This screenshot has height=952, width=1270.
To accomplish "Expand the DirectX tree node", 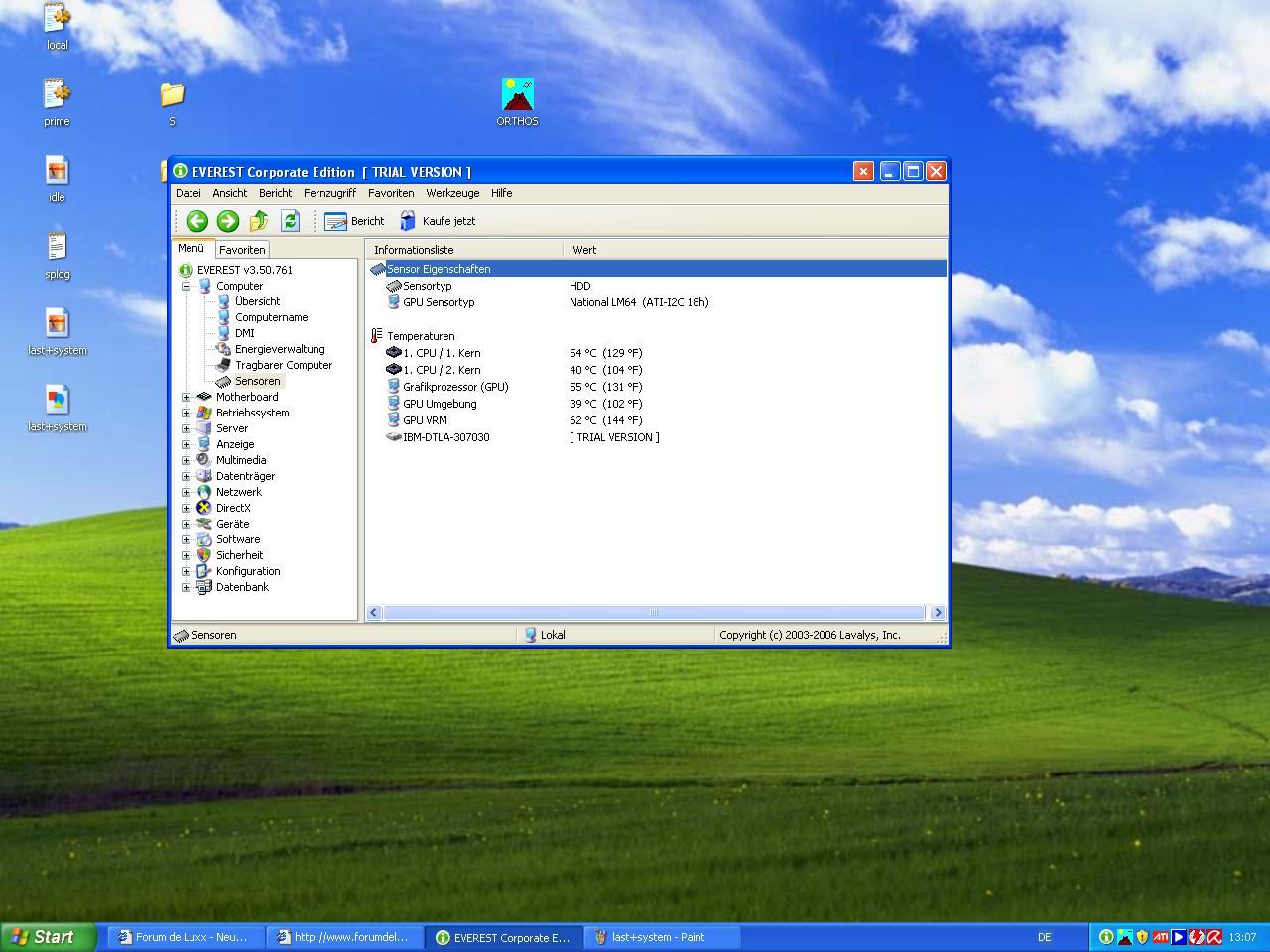I will click(x=186, y=508).
